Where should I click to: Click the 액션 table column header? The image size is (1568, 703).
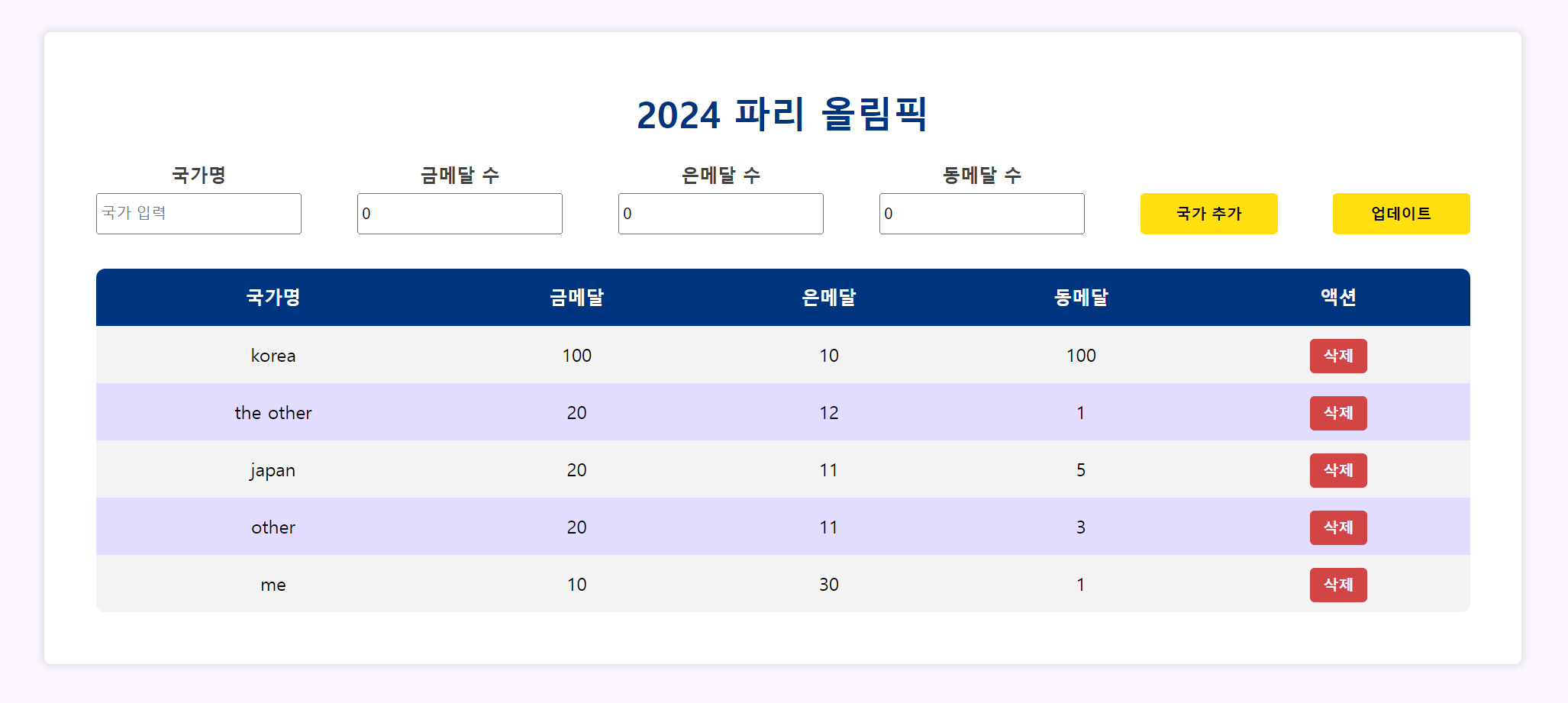click(x=1338, y=297)
